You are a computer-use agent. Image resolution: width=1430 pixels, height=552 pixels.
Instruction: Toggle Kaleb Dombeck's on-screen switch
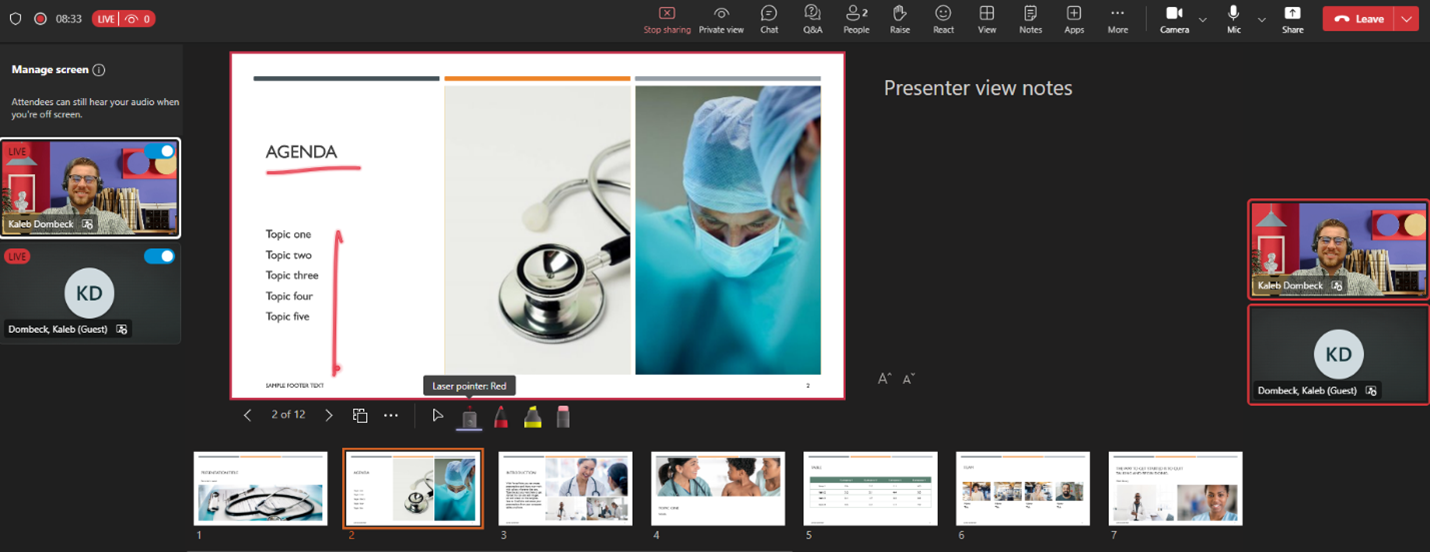click(x=160, y=152)
